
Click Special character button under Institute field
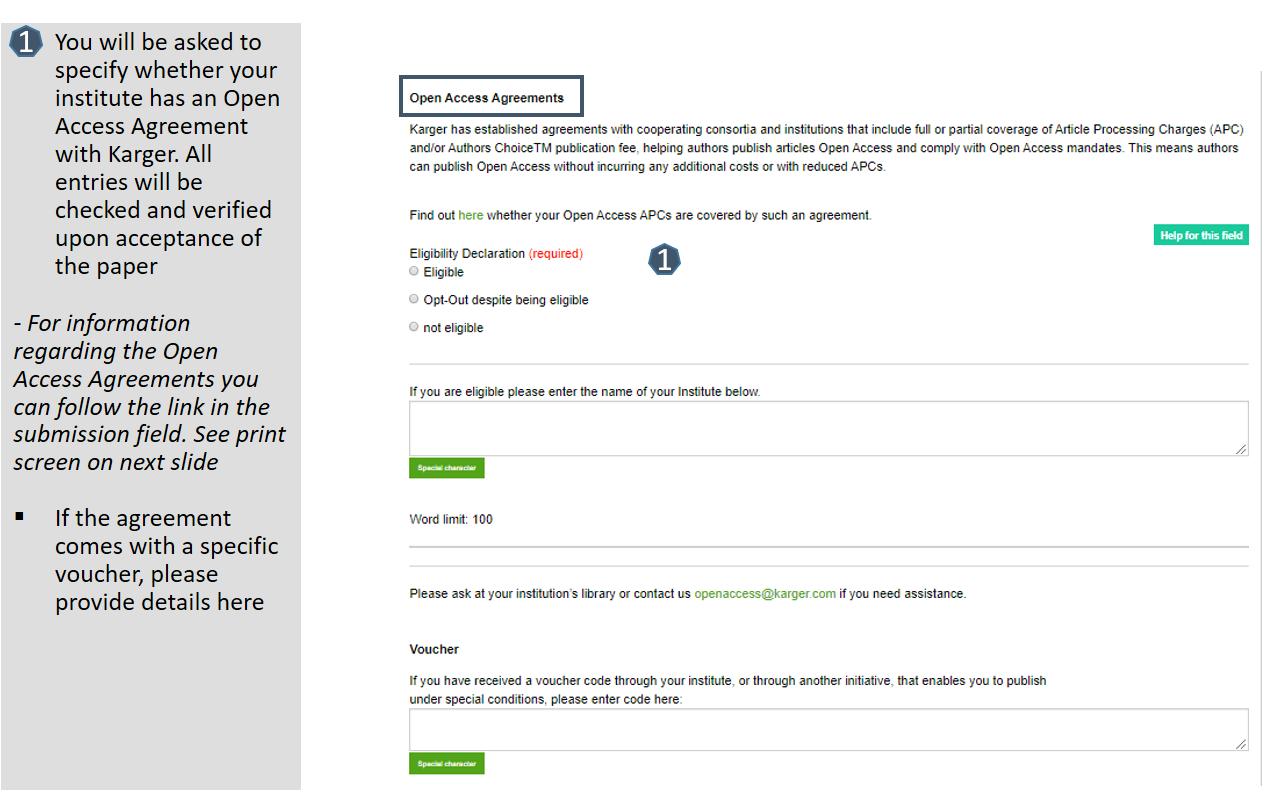[x=446, y=468]
